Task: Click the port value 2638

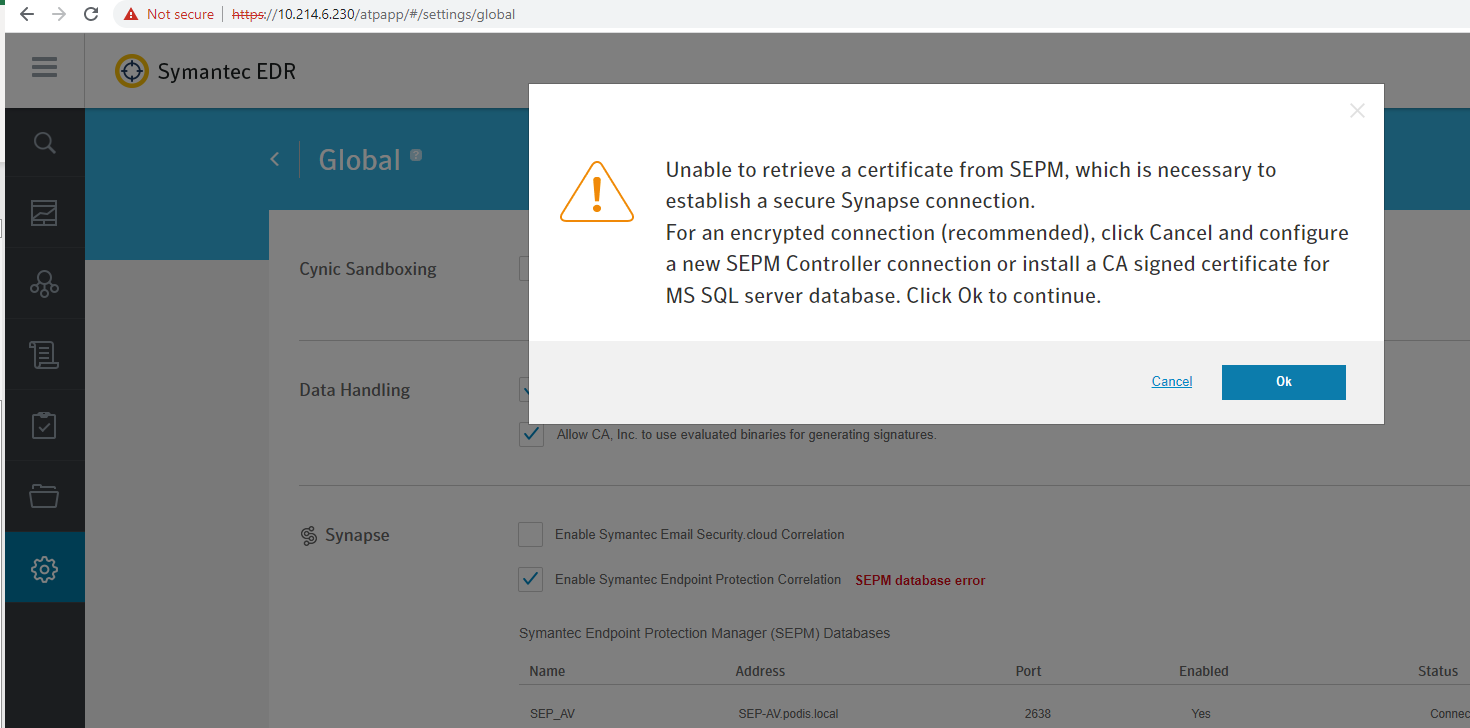Action: tap(1038, 714)
